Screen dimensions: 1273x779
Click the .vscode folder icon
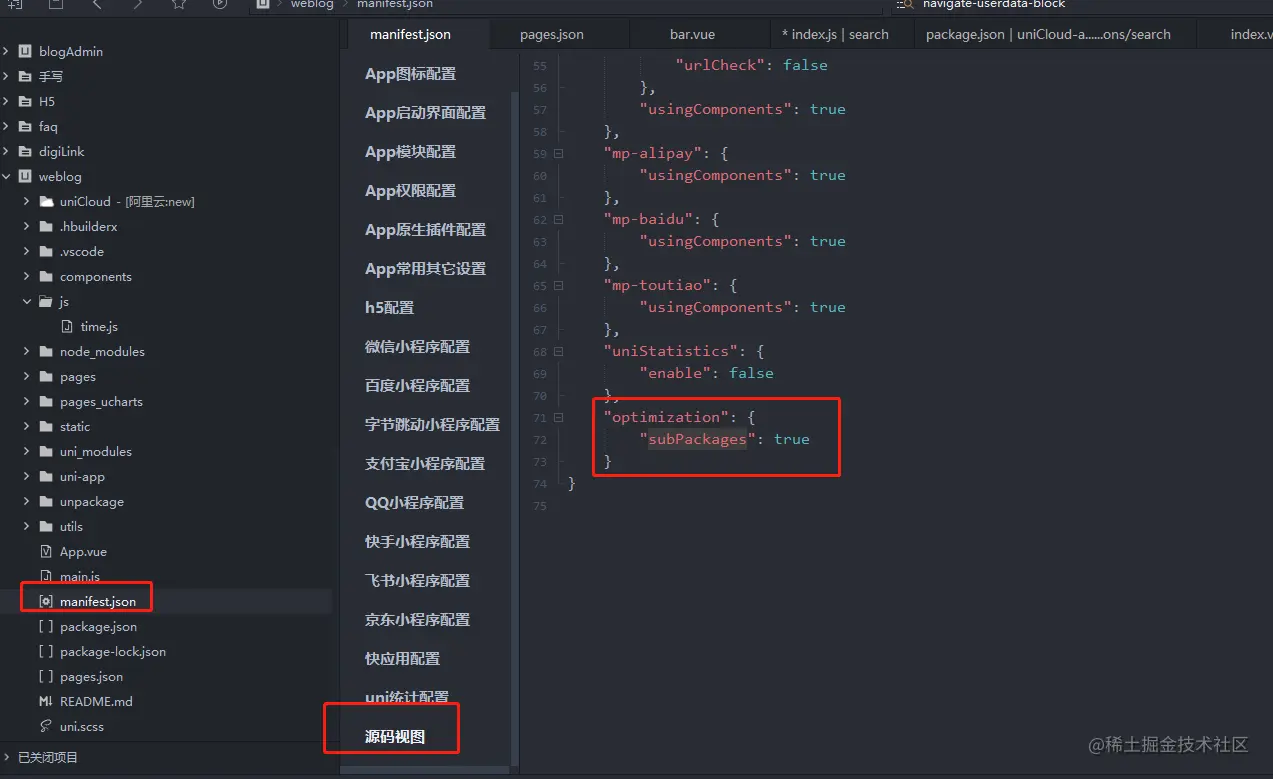(46, 251)
